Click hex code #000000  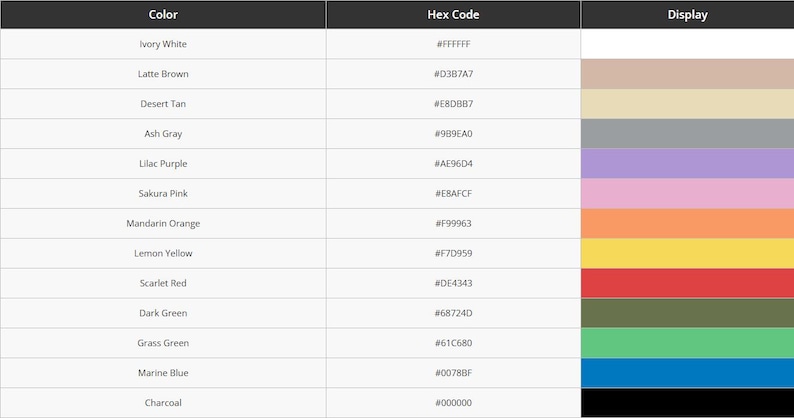click(453, 403)
